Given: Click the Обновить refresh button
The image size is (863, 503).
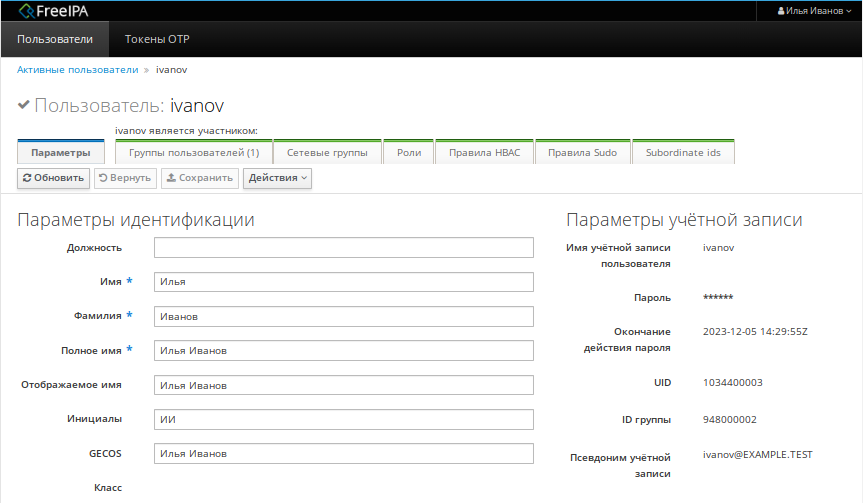Looking at the screenshot, I should (53, 178).
